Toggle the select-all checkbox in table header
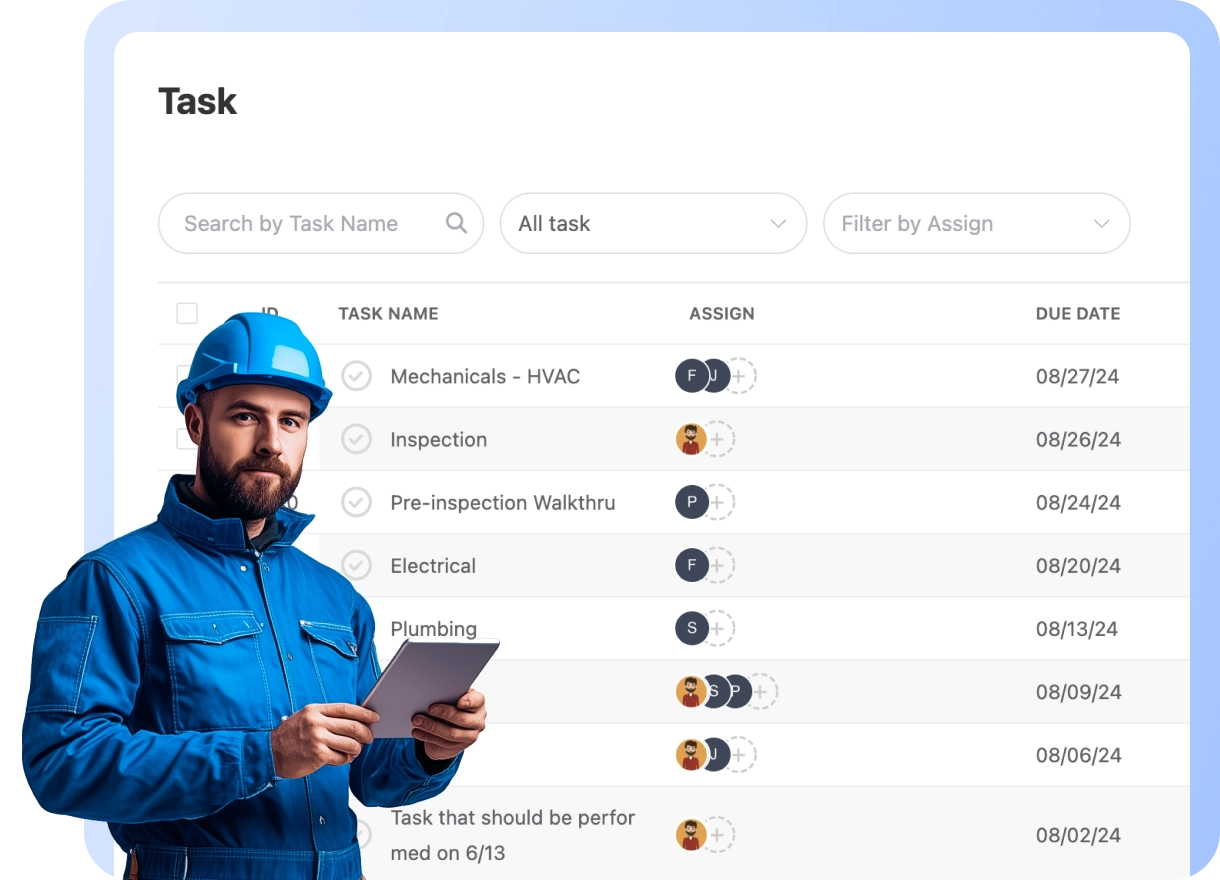This screenshot has height=880, width=1220. tap(187, 313)
